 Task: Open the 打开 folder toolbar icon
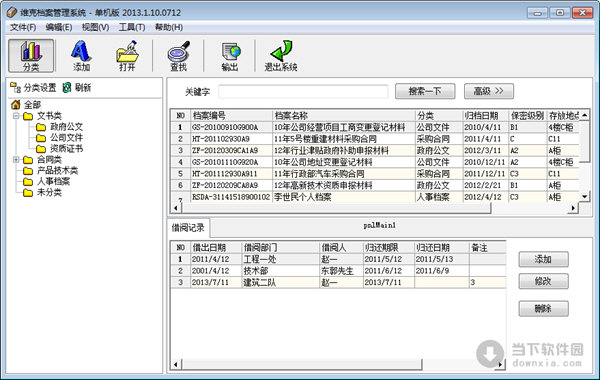click(x=127, y=56)
